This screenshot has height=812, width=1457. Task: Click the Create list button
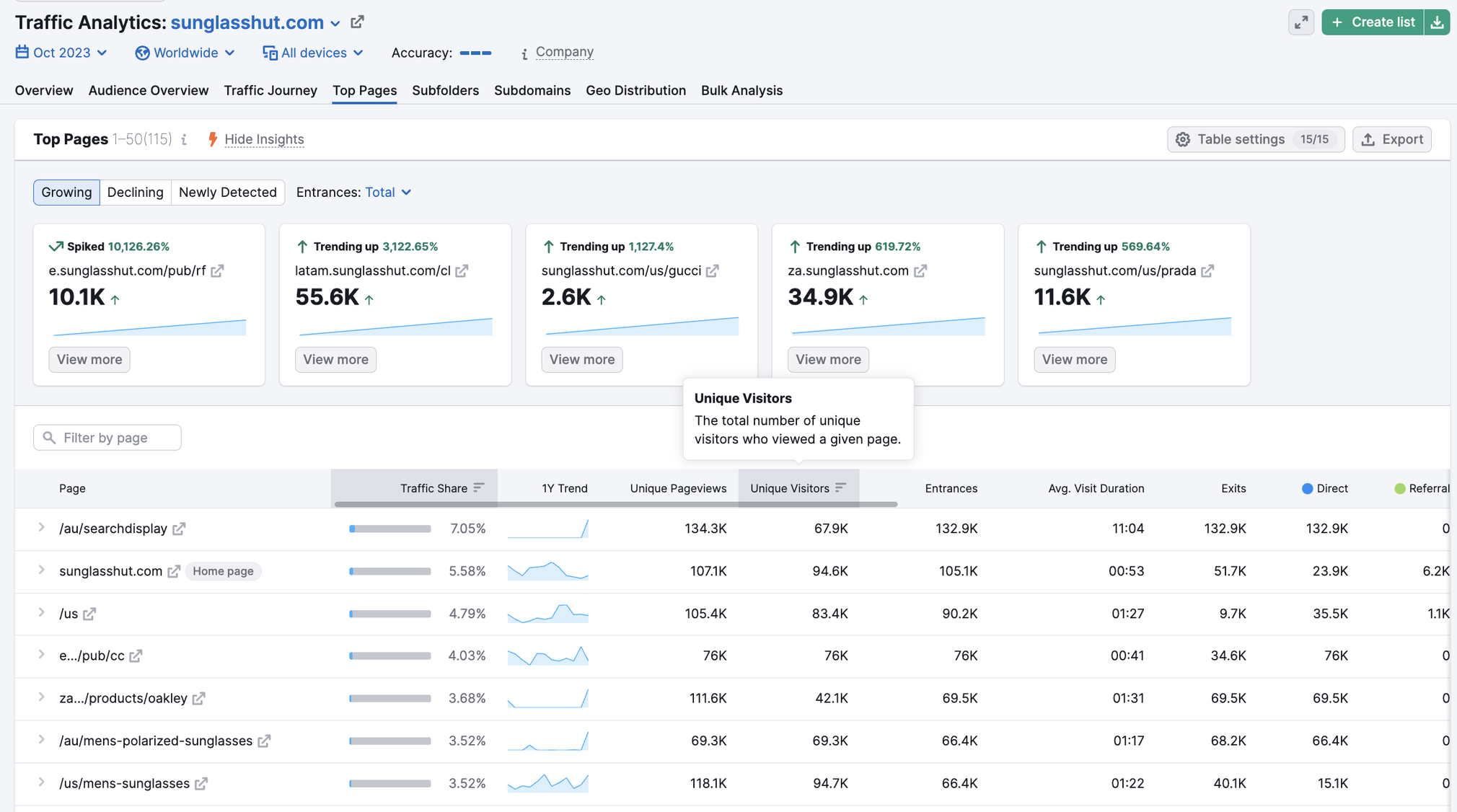tap(1373, 22)
